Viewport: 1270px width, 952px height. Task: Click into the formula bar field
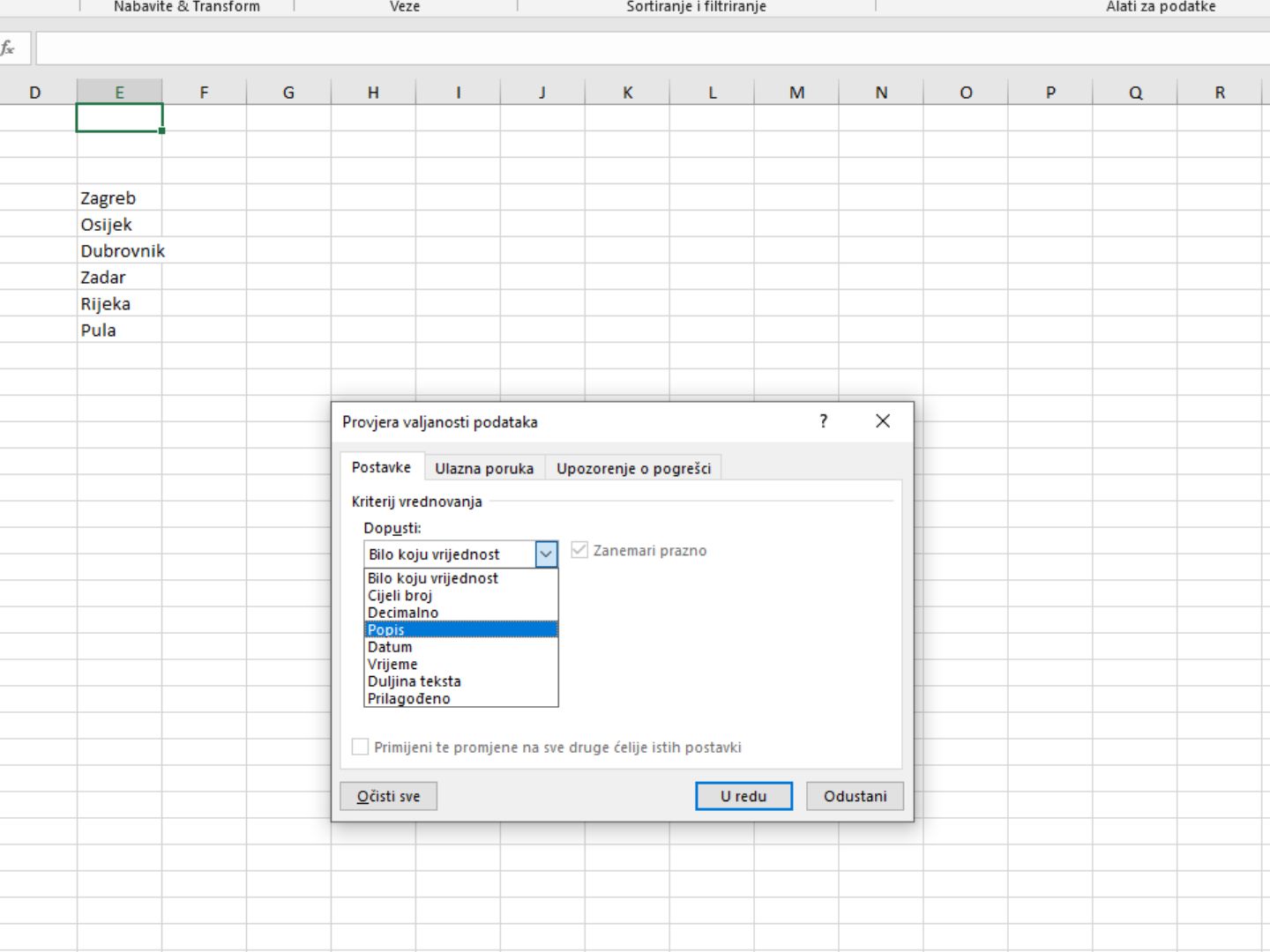(x=653, y=48)
